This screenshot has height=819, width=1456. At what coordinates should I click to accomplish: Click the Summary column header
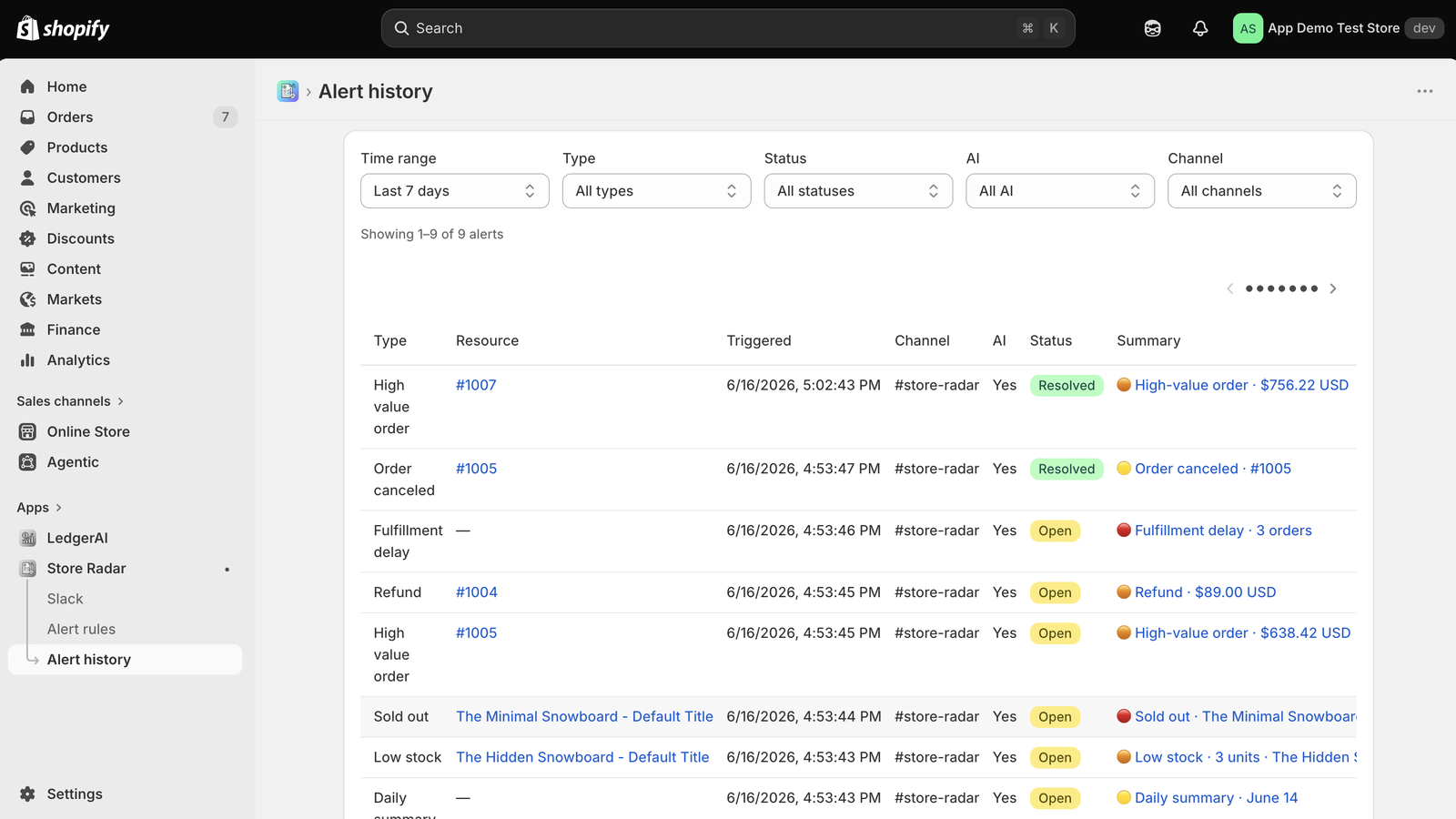point(1148,340)
